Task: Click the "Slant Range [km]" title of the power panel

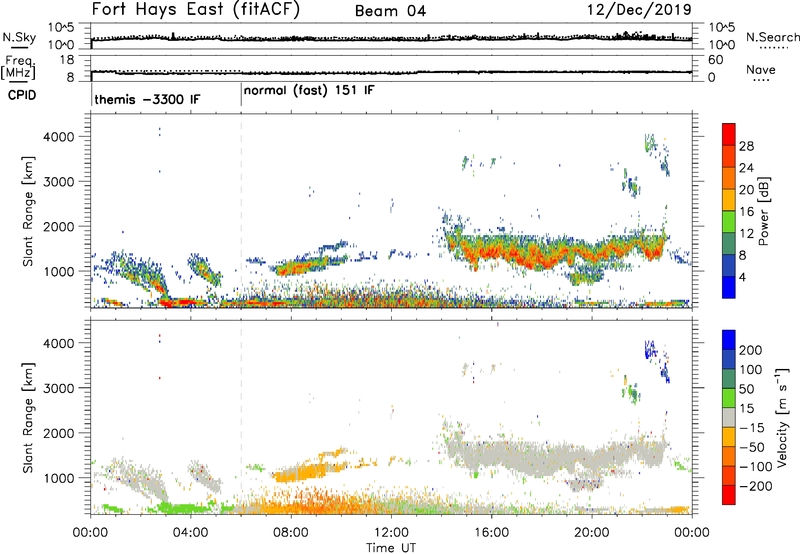Action: pos(28,211)
